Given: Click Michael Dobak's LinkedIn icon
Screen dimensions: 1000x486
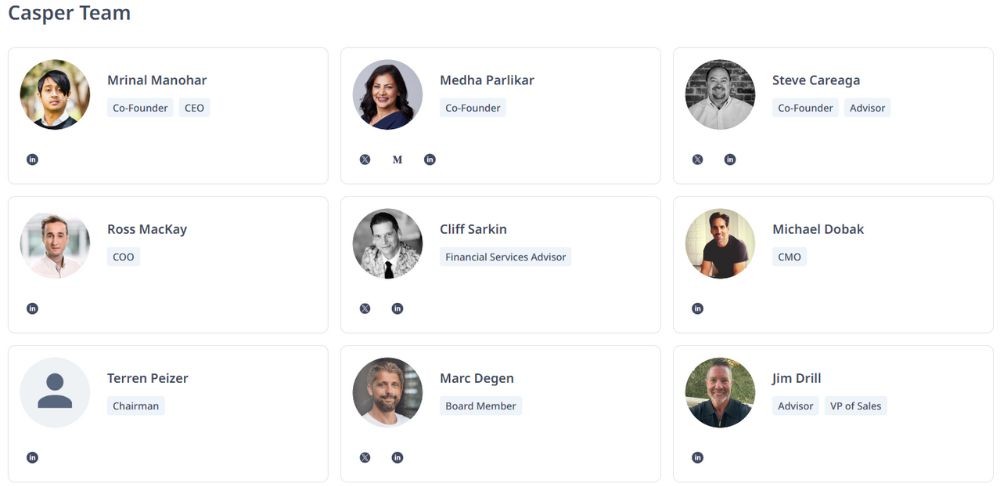Looking at the screenshot, I should (698, 309).
